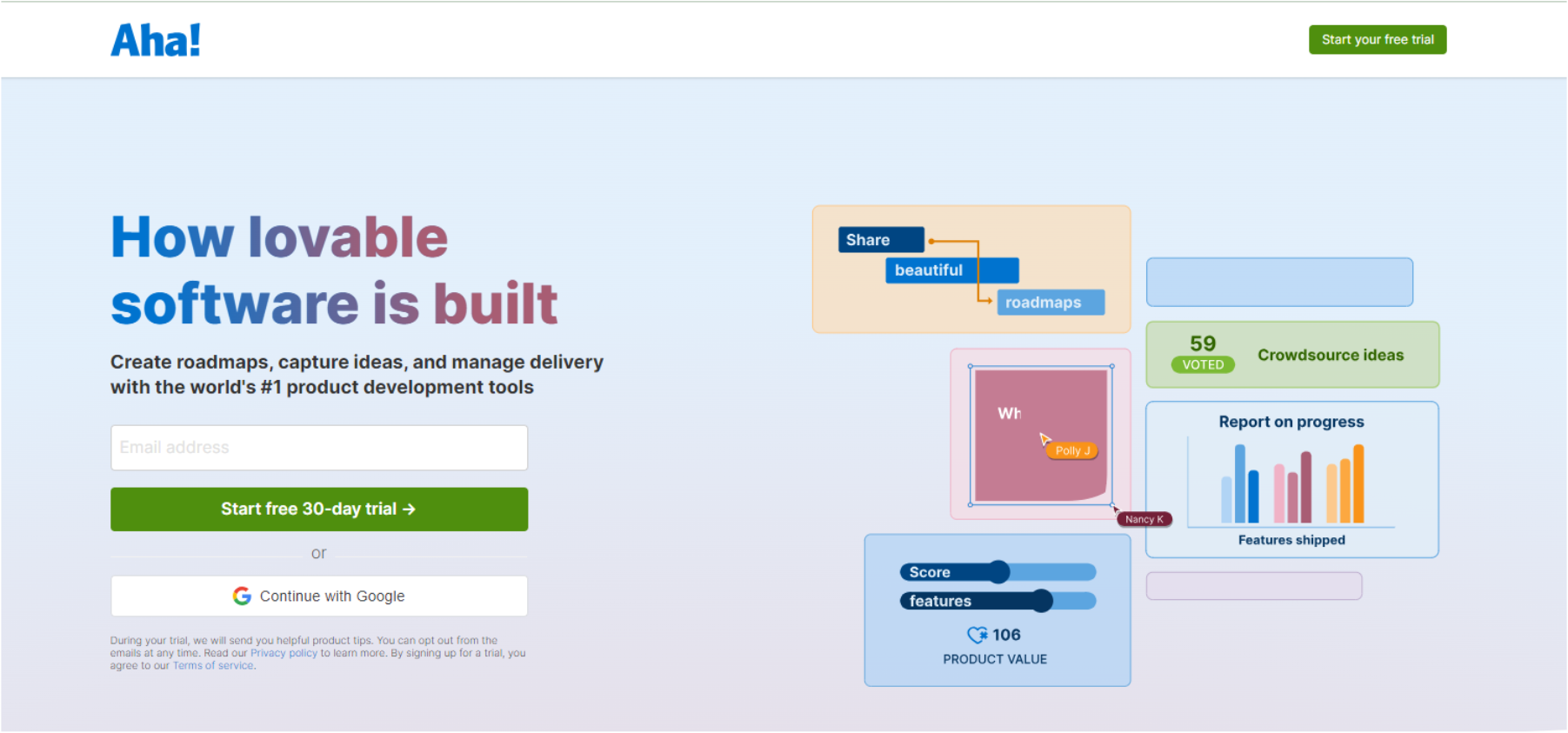
Task: Click the PRODUCT VALUE label
Action: click(995, 659)
